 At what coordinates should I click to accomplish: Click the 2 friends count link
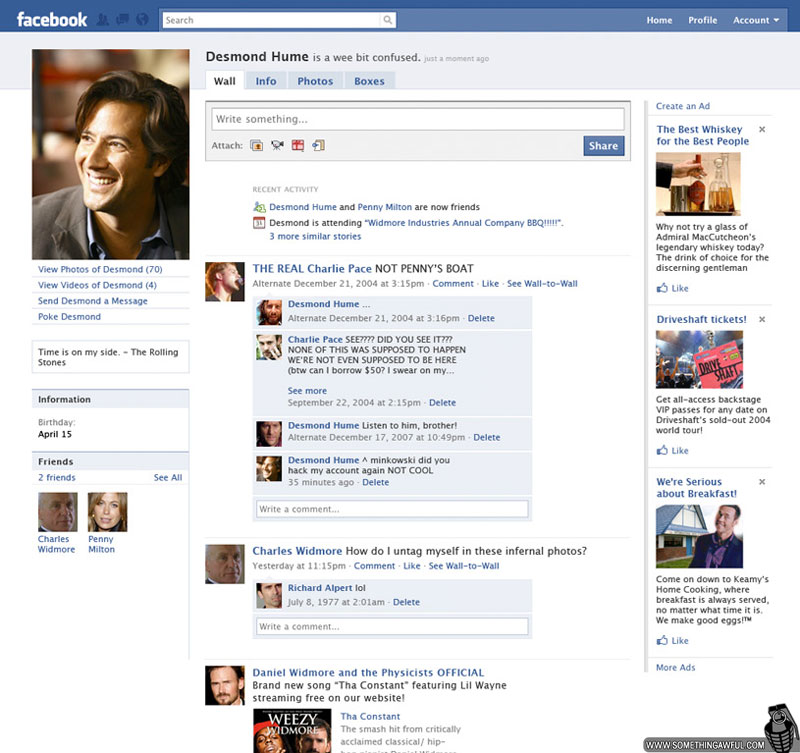point(57,478)
